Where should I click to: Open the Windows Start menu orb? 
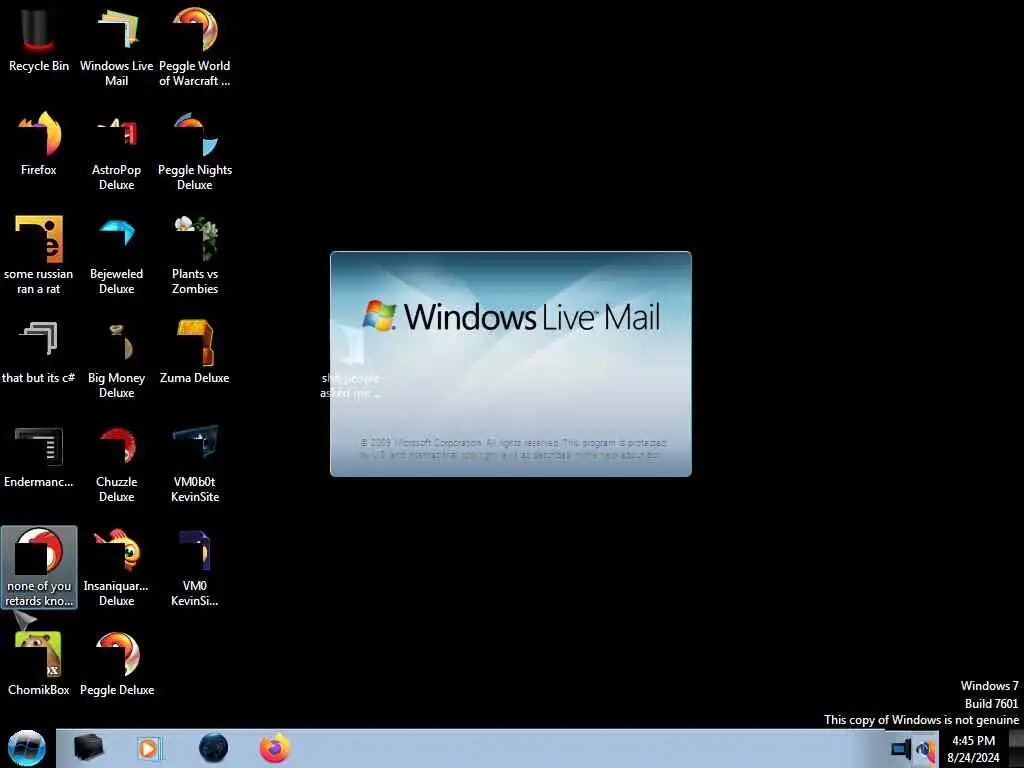[27, 748]
